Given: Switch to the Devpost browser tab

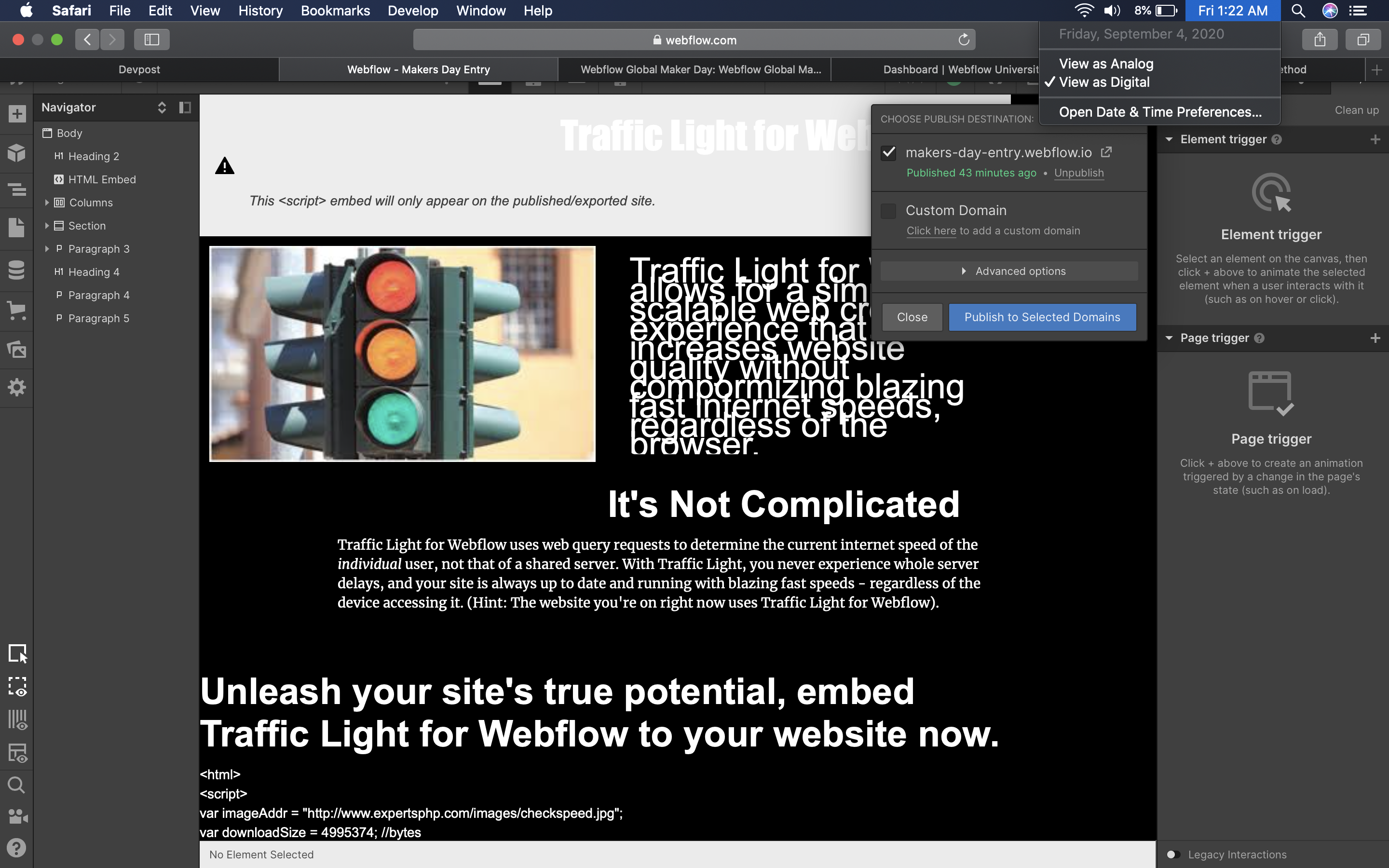Looking at the screenshot, I should click(x=139, y=69).
